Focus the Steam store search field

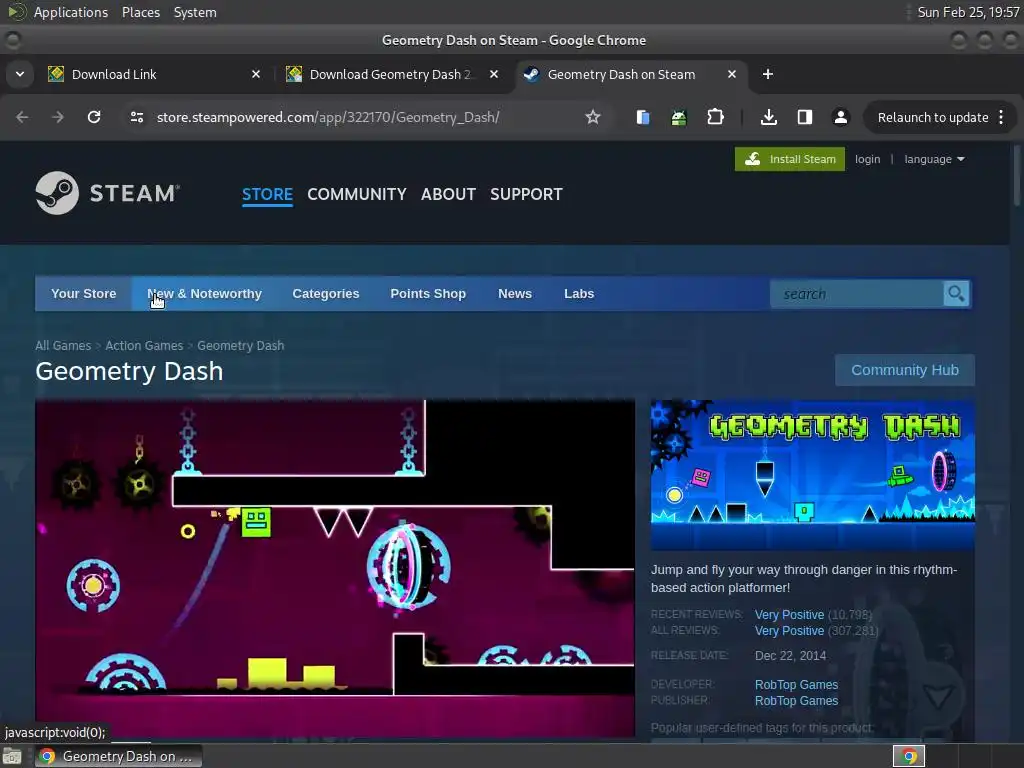click(x=857, y=294)
